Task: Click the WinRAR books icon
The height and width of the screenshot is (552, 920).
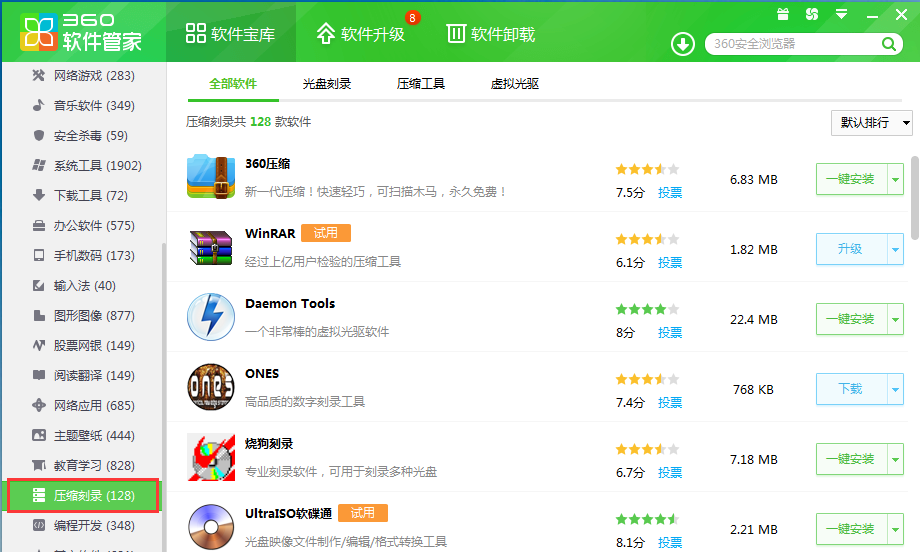Action: [x=211, y=248]
